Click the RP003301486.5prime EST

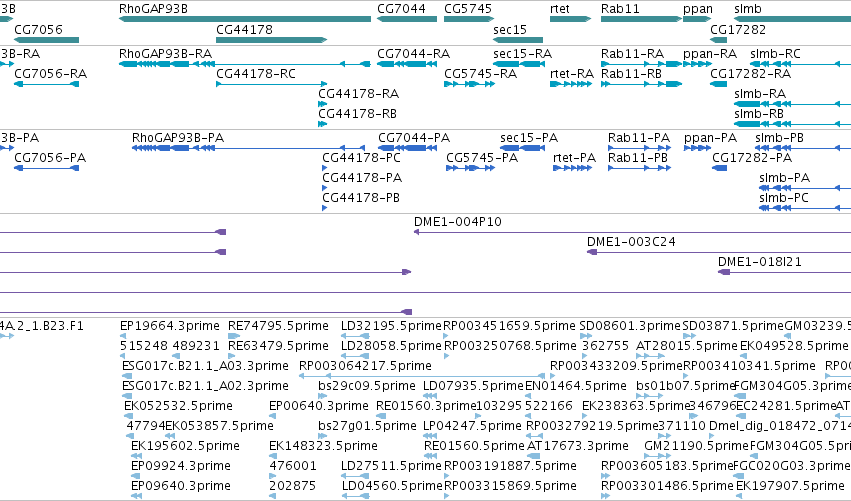(606, 496)
